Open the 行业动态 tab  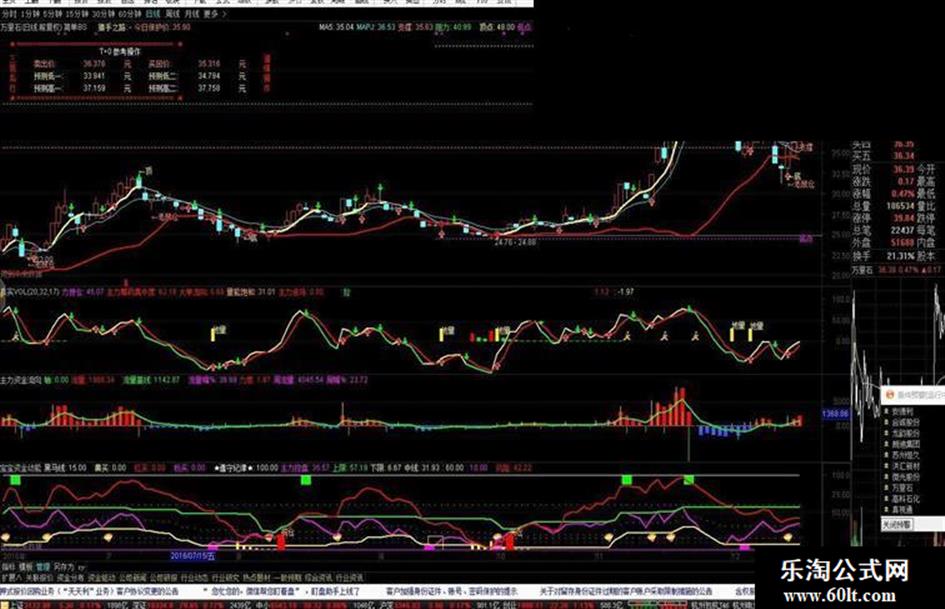(x=195, y=578)
